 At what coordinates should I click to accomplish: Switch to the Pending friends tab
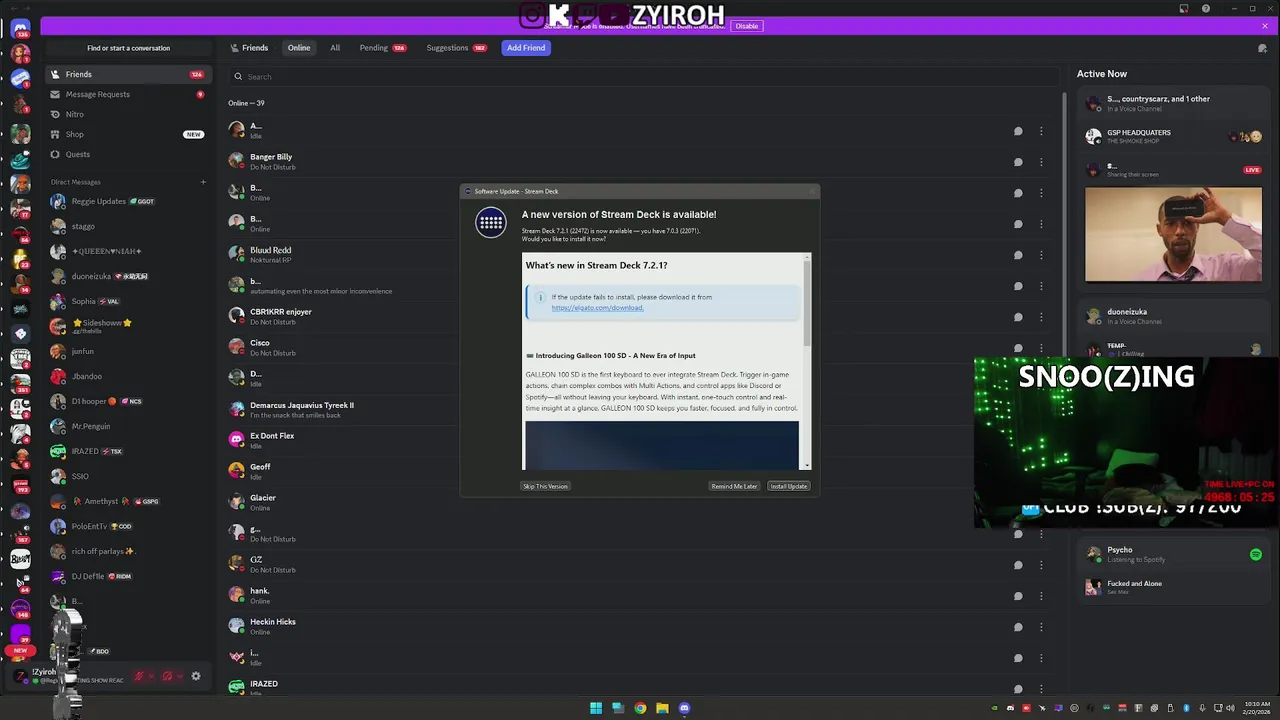382,48
